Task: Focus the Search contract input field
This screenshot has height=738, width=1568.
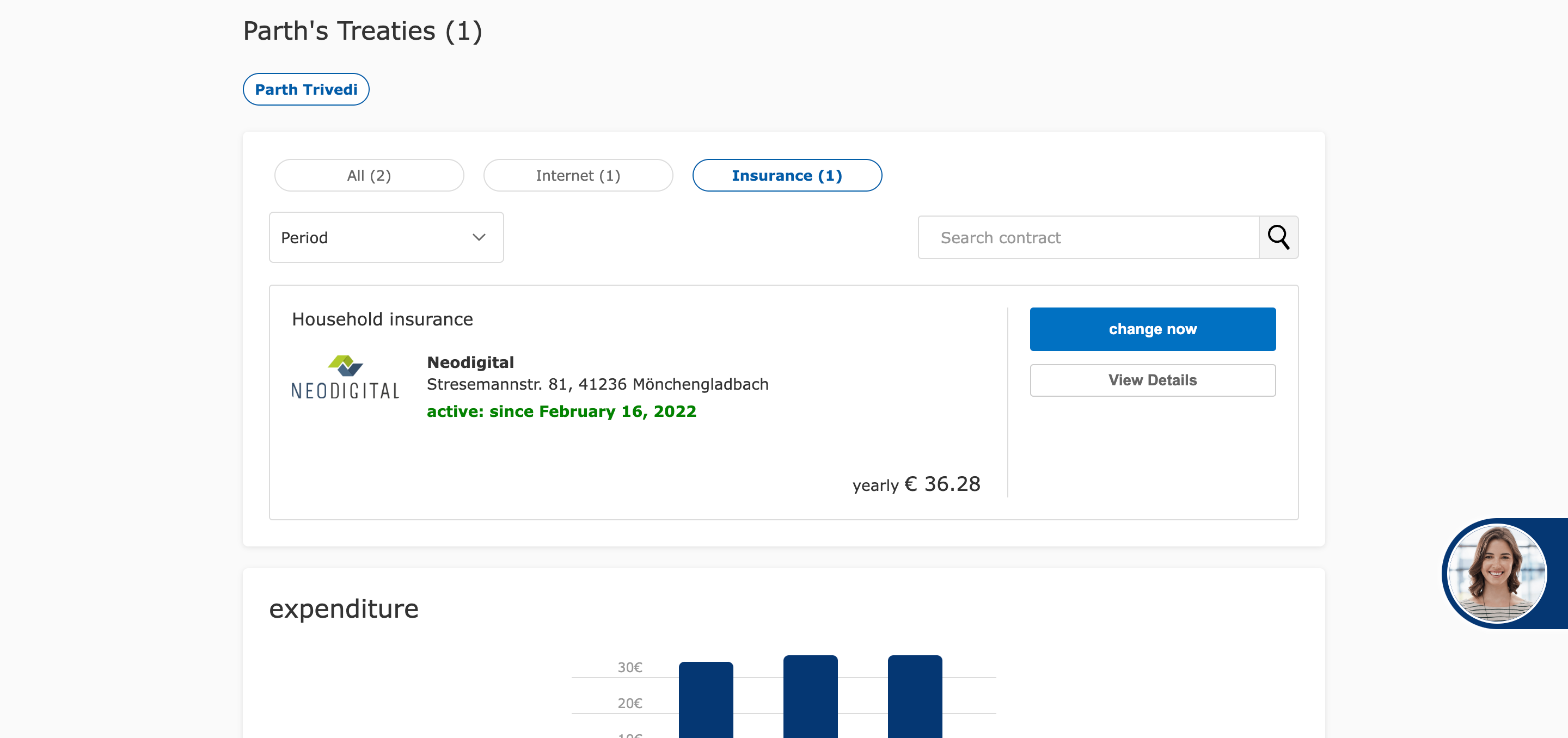Action: (x=1088, y=237)
